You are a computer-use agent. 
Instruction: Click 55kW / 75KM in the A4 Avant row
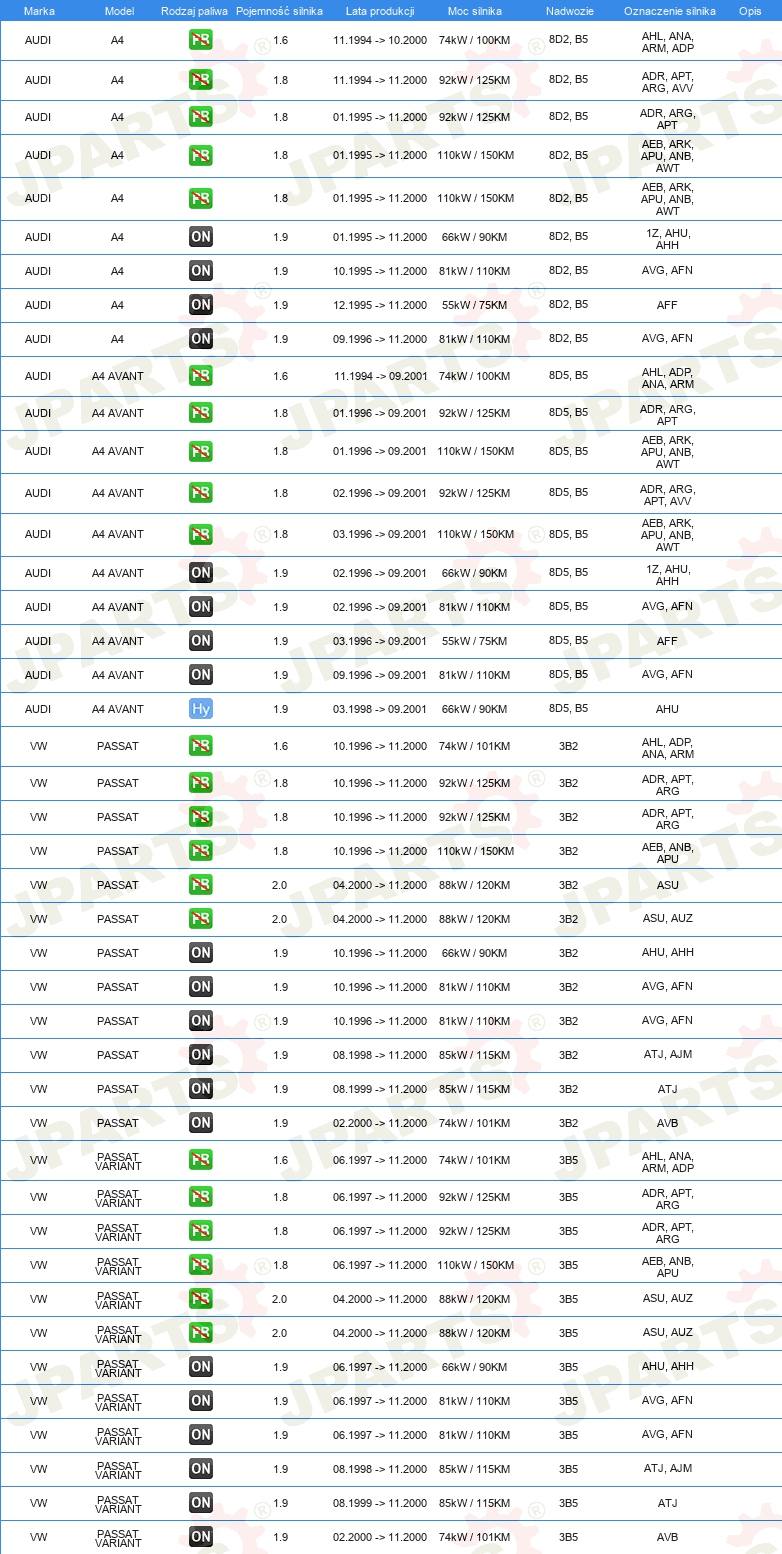click(x=474, y=641)
